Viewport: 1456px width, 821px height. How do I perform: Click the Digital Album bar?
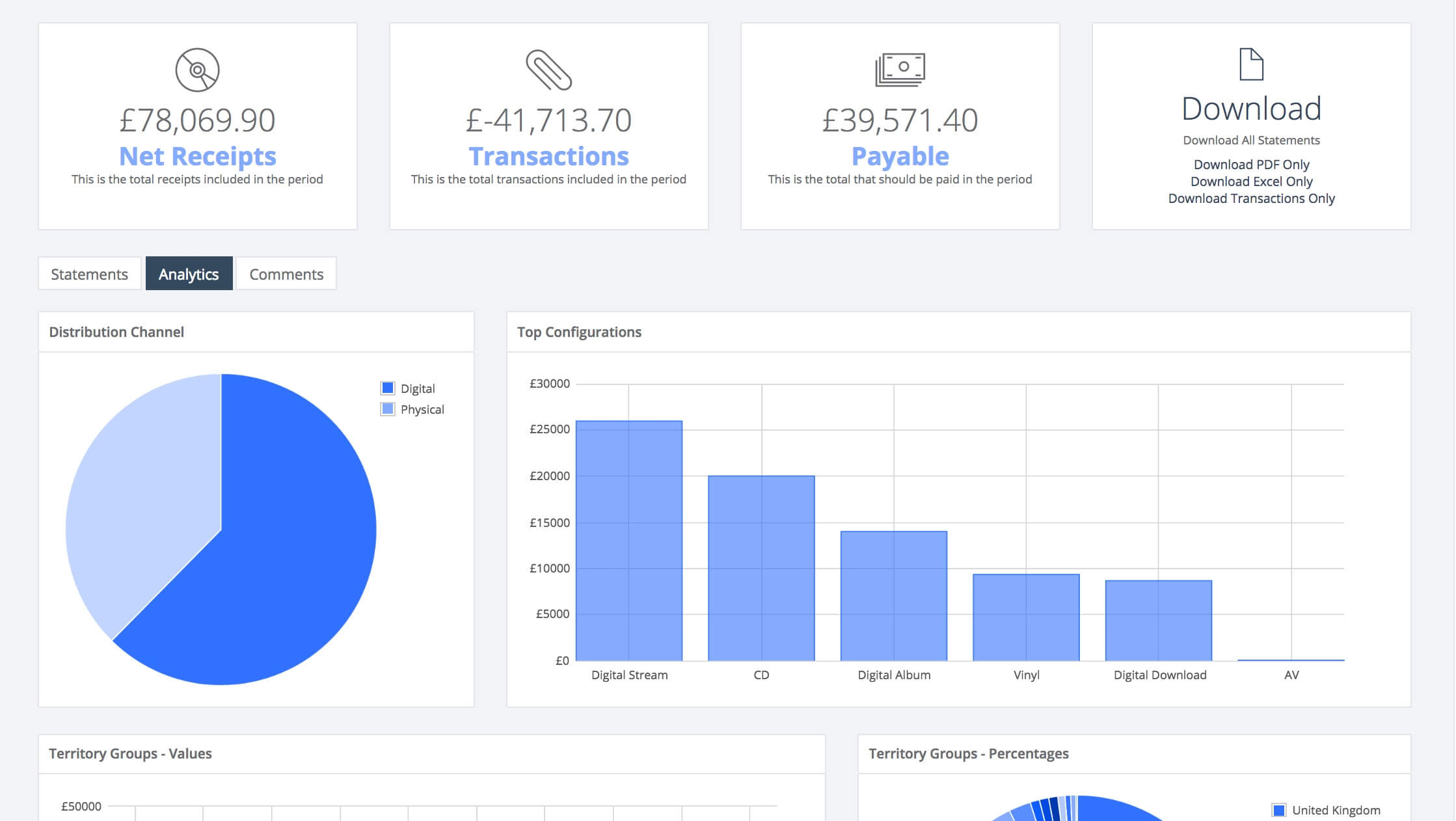pos(894,596)
